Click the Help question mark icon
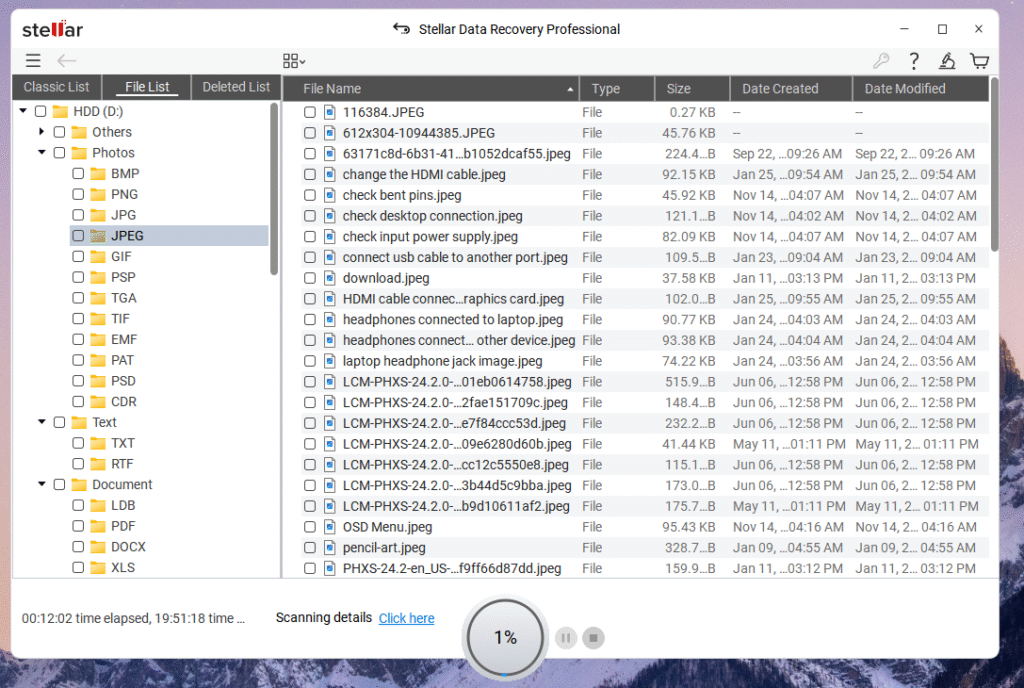1024x688 pixels. [913, 60]
